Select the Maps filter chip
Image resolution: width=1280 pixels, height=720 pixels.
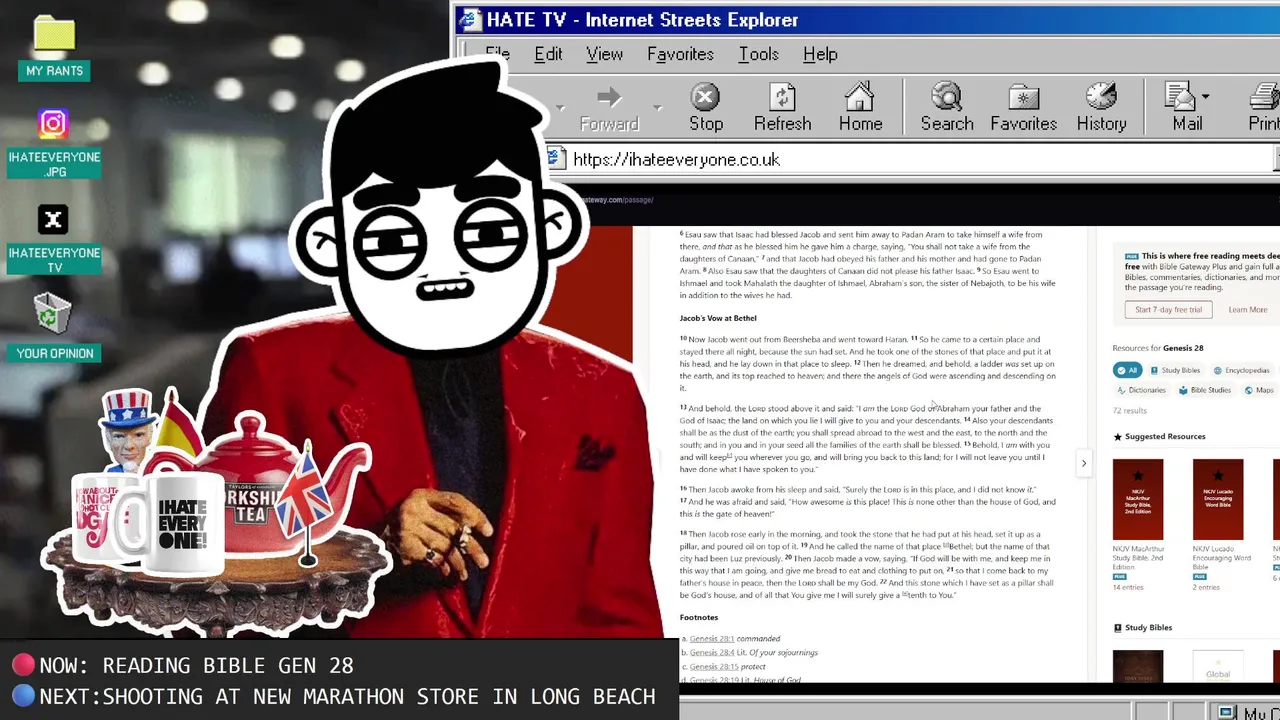pos(1259,390)
